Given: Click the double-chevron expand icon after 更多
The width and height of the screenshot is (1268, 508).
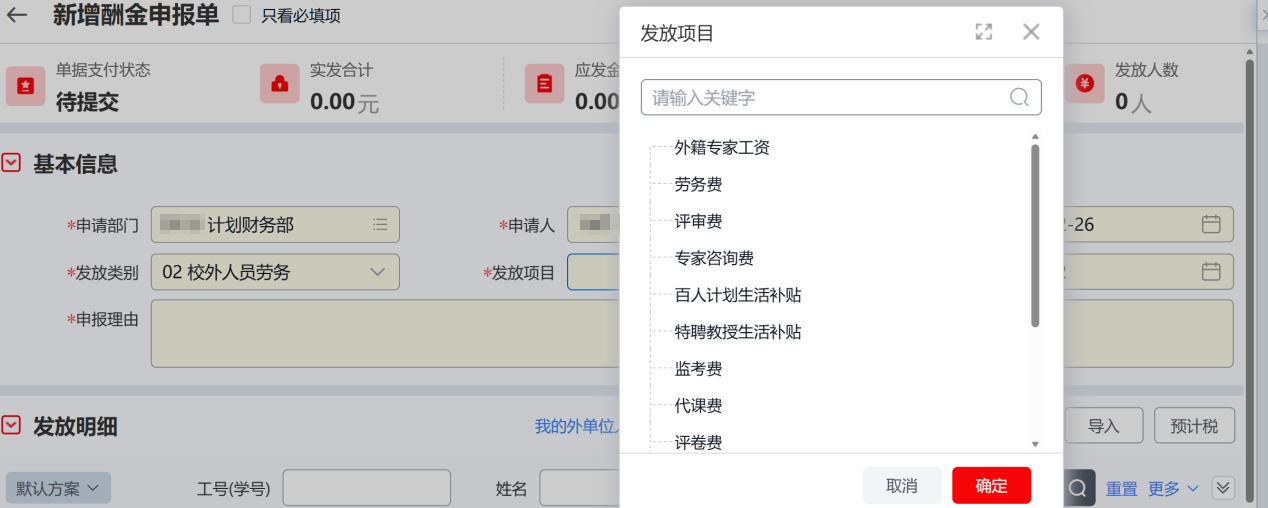Looking at the screenshot, I should tap(1223, 488).
